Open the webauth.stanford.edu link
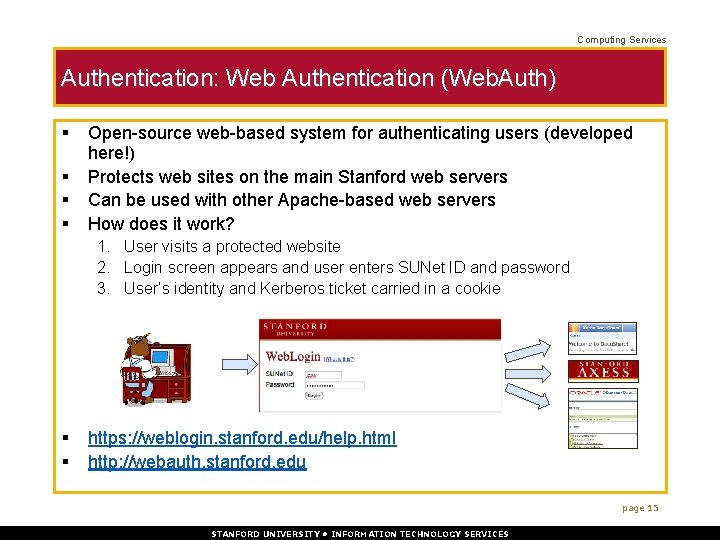The width and height of the screenshot is (720, 540). [x=197, y=461]
